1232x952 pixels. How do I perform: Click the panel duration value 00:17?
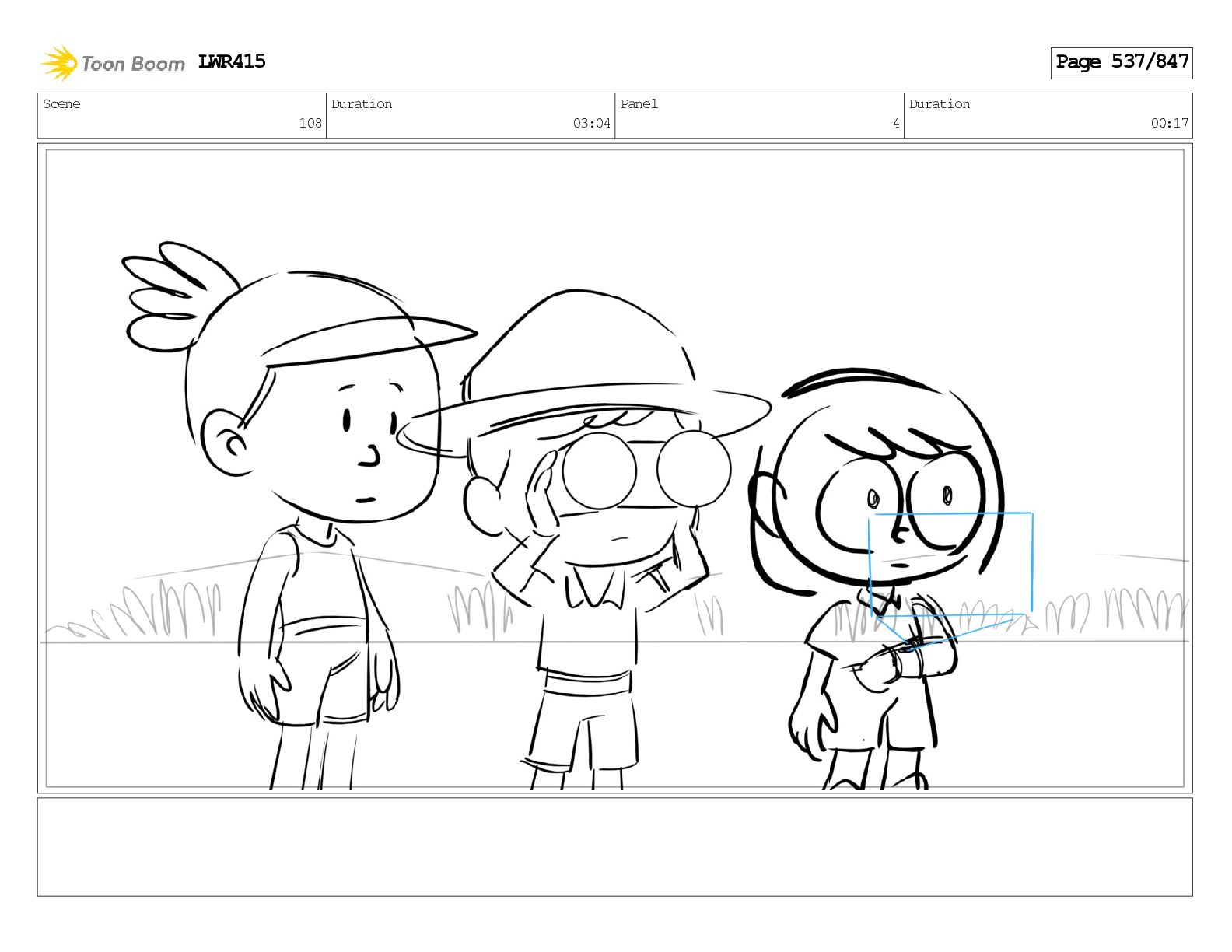click(1170, 123)
